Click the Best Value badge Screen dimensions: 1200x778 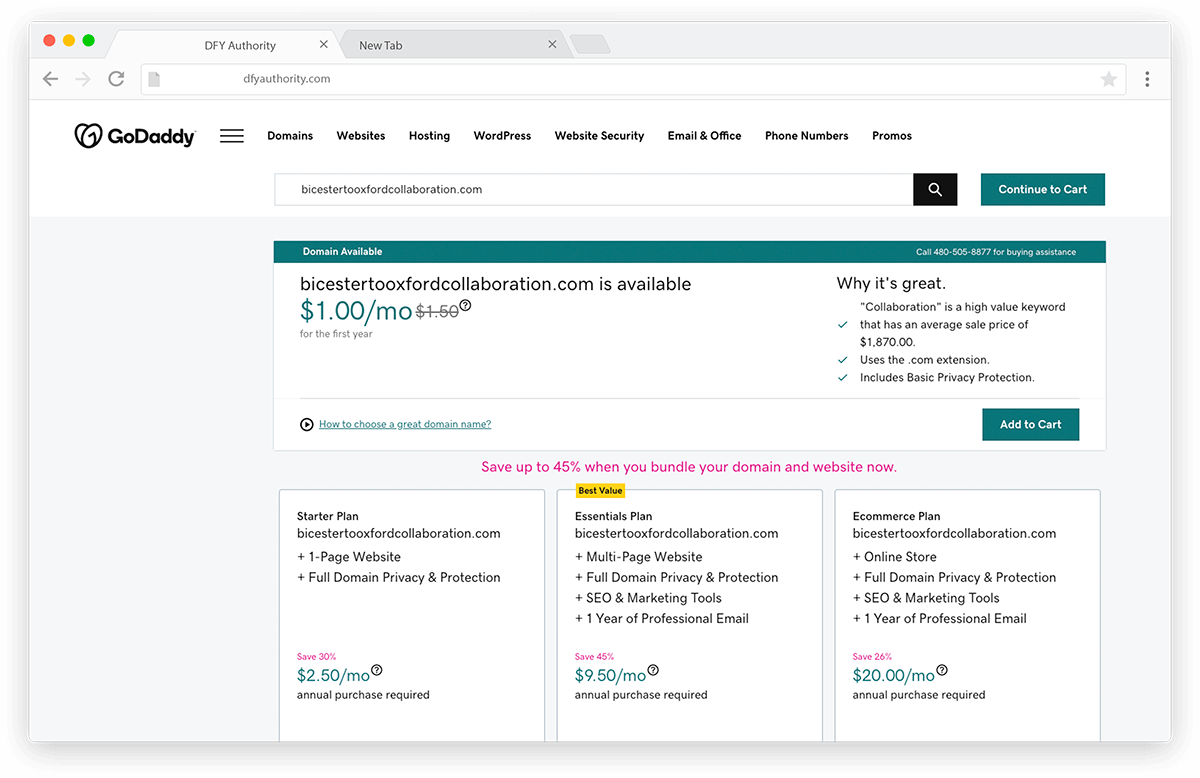pyautogui.click(x=601, y=490)
